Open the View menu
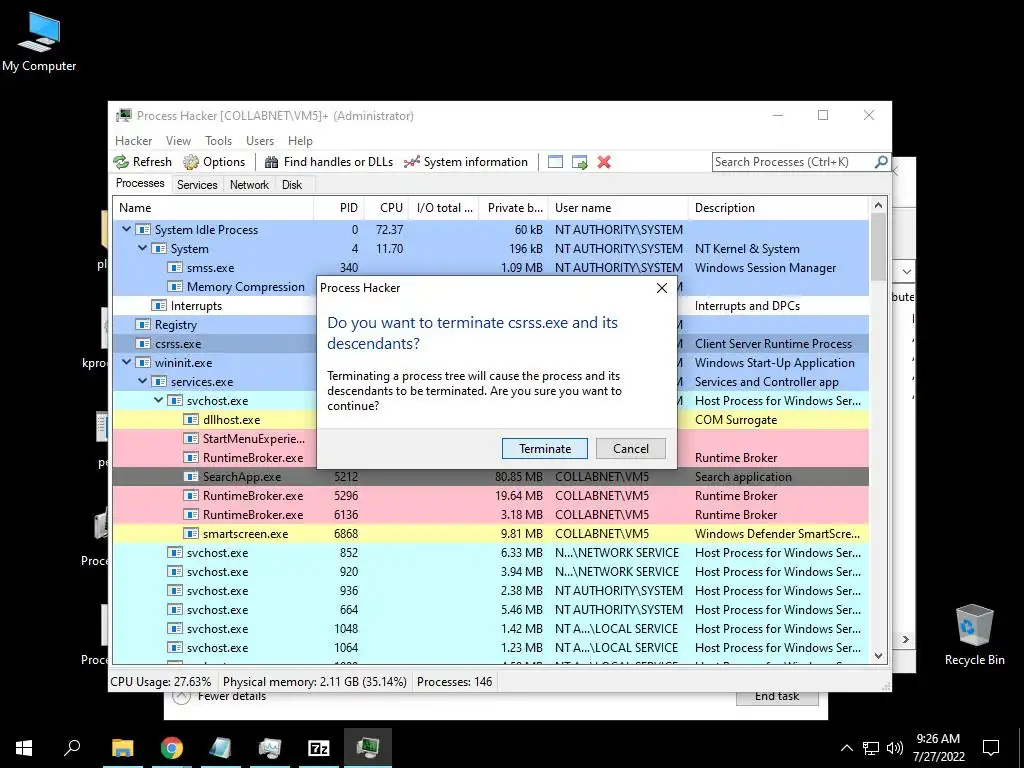The width and height of the screenshot is (1024, 768). [178, 141]
